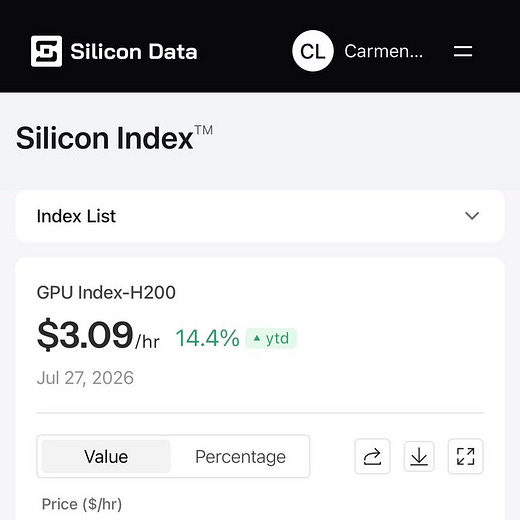Click the Jul 27, 2026 date
The width and height of the screenshot is (520, 520).
(85, 378)
